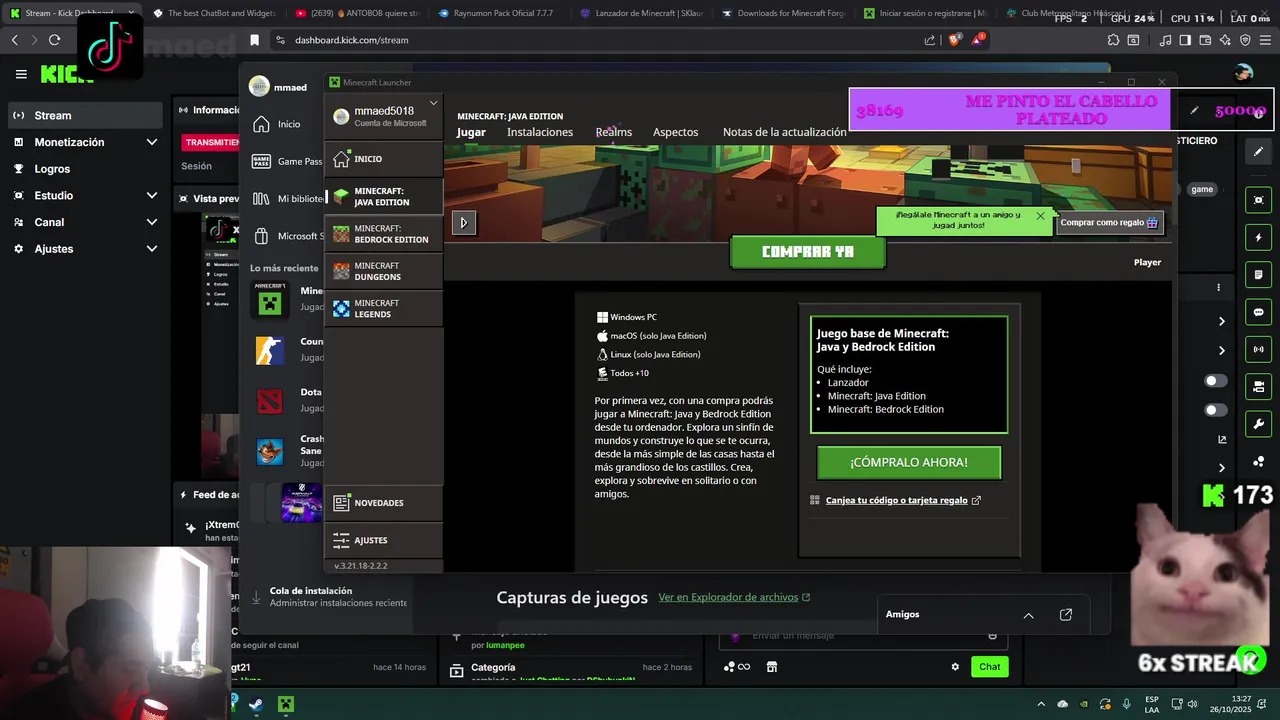The image size is (1280, 720).
Task: Click the ¡CÓMPRALO AHORA! button
Action: click(x=909, y=462)
